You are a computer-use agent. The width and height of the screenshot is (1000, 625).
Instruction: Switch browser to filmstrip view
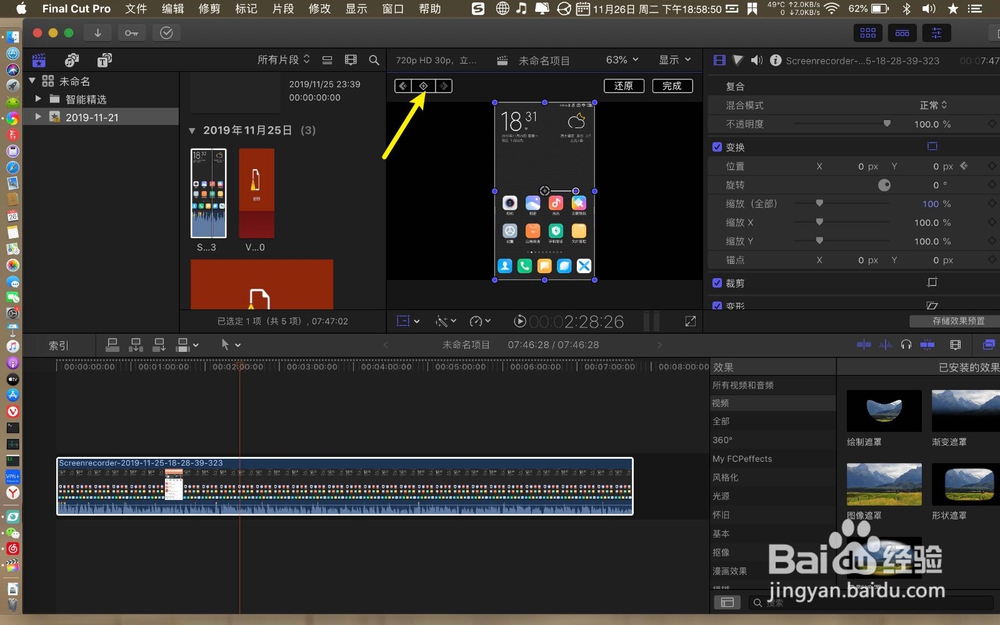click(x=351, y=60)
